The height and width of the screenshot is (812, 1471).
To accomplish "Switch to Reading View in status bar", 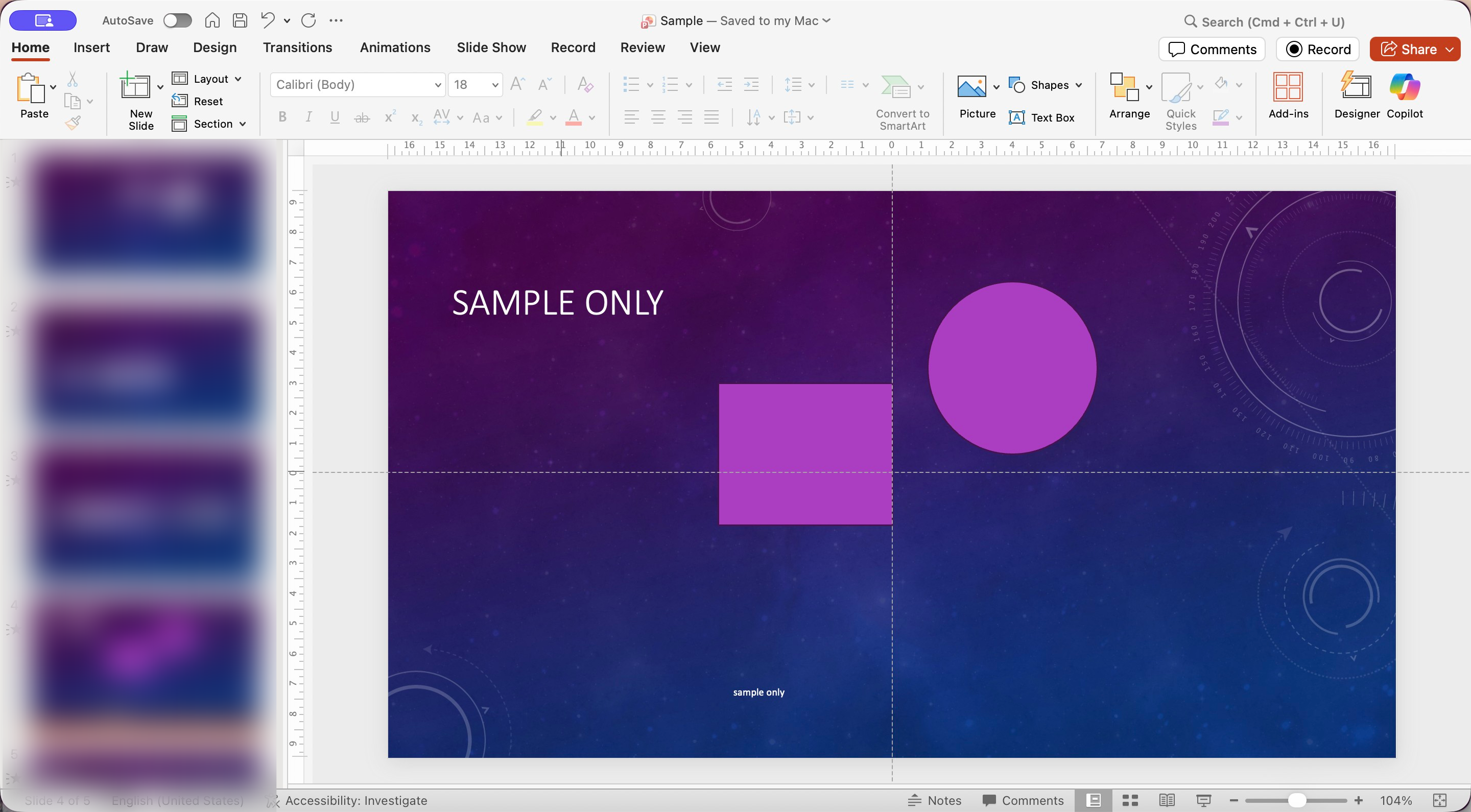I will (x=1166, y=800).
